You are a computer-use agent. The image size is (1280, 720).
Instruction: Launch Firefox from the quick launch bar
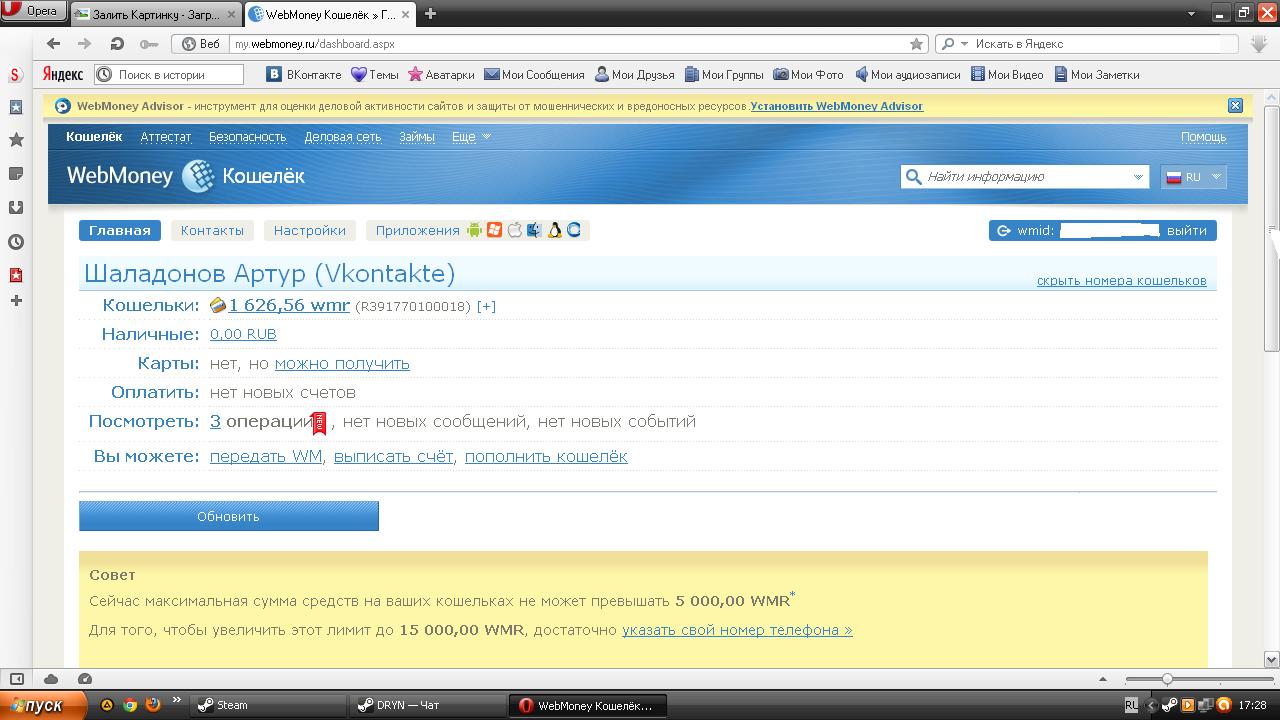[x=153, y=705]
